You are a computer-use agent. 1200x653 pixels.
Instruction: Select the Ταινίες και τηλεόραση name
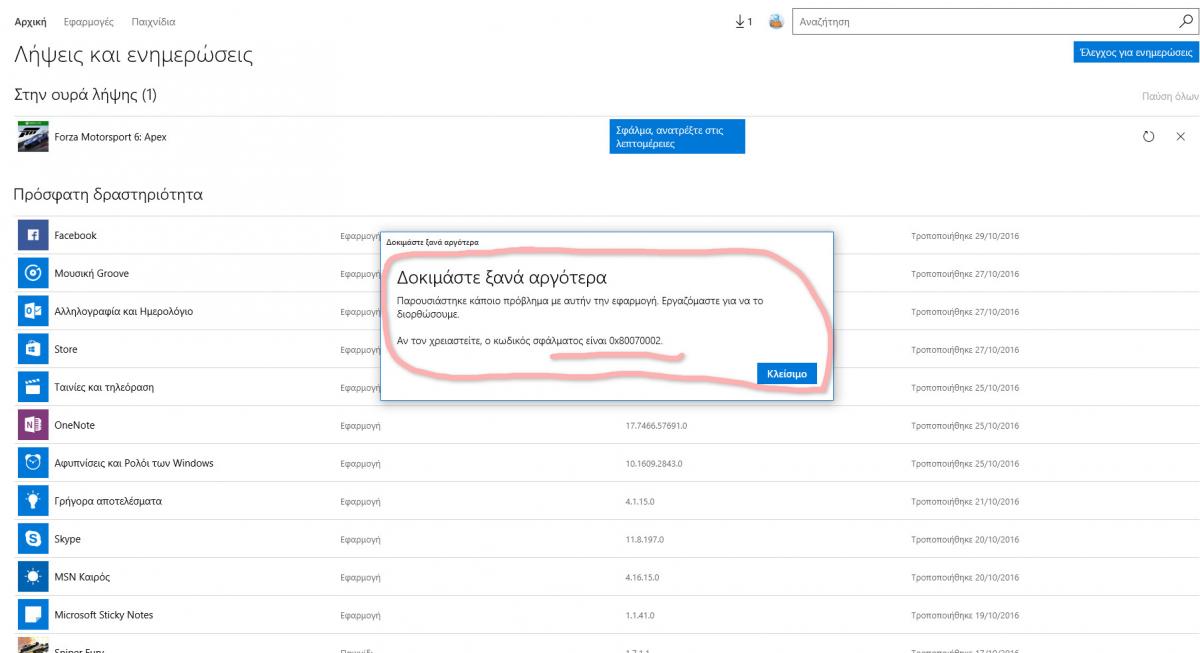104,388
